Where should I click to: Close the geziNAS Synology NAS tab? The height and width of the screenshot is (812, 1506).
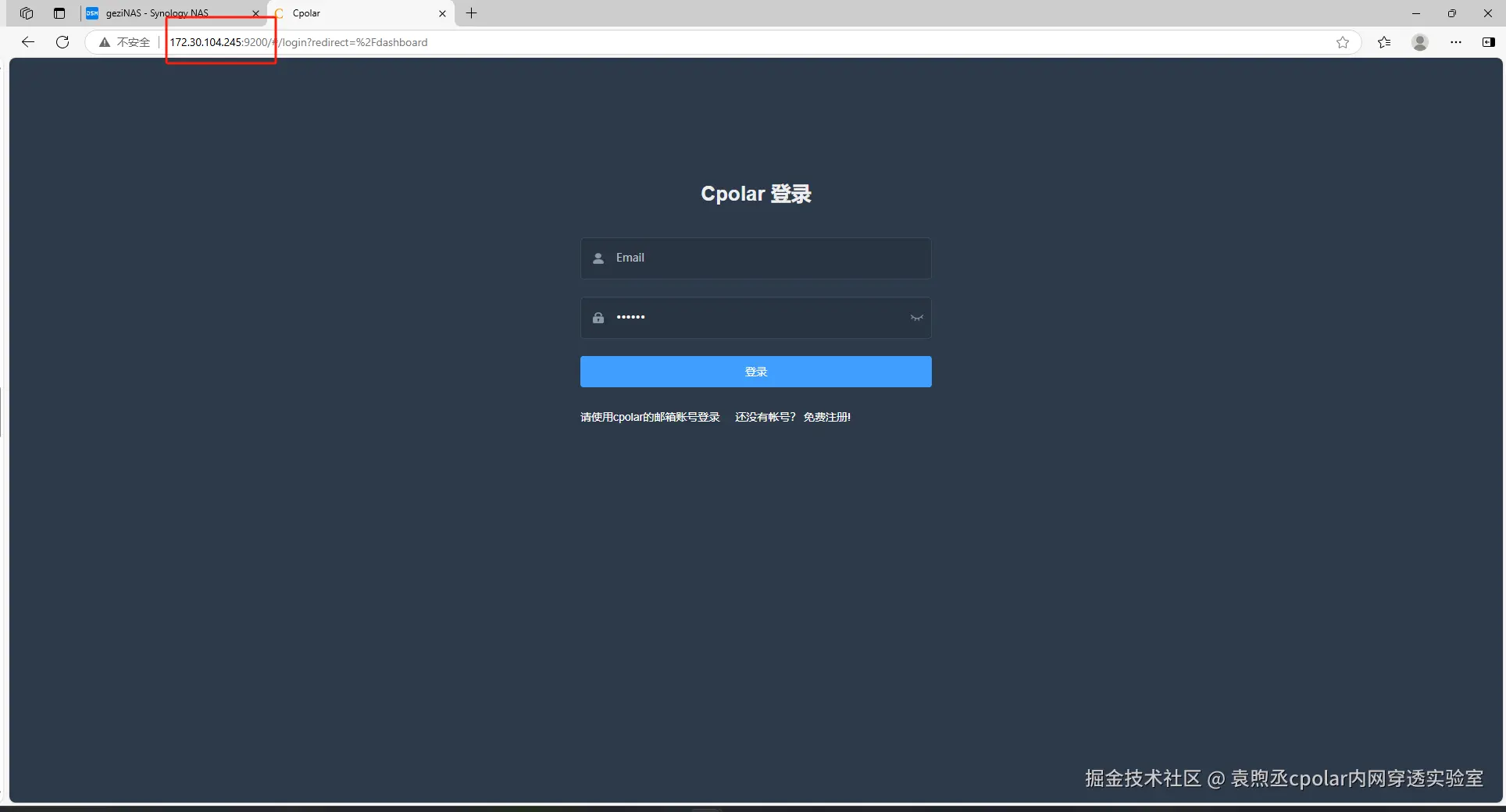pos(255,13)
